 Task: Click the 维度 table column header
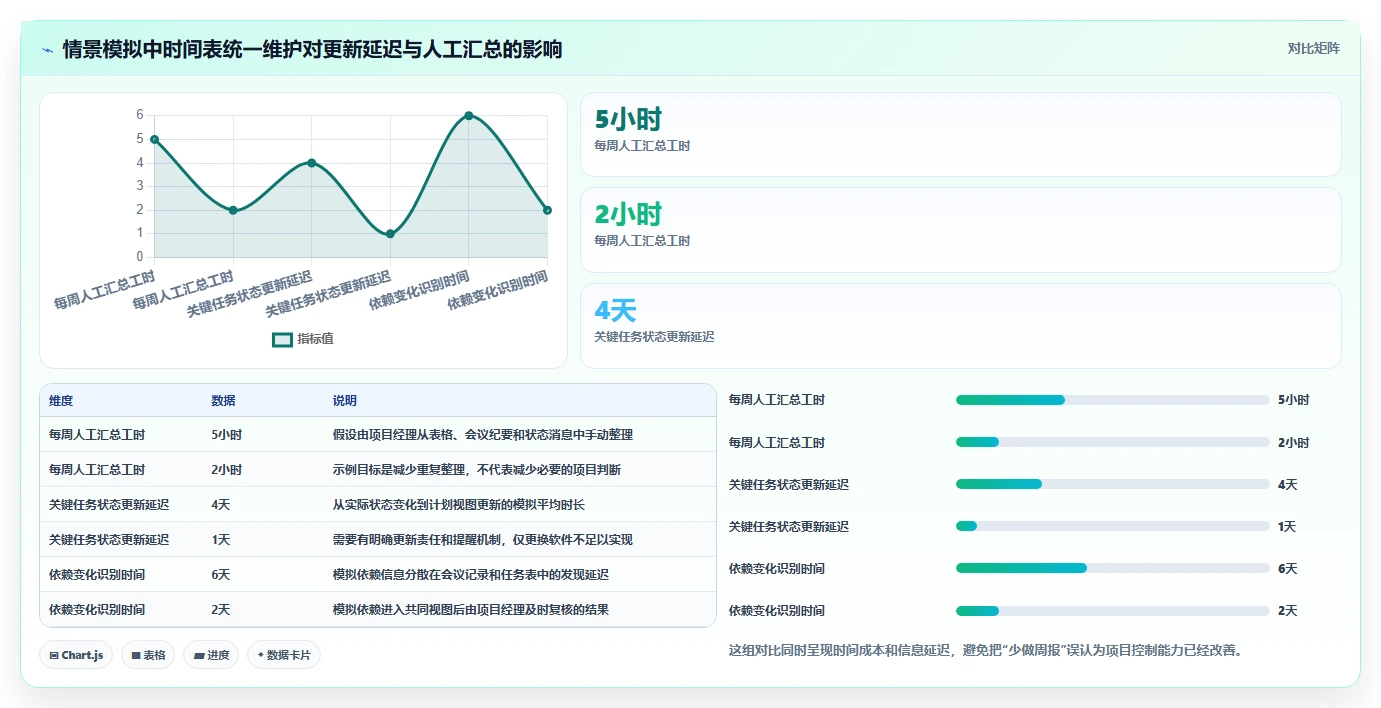[61, 400]
